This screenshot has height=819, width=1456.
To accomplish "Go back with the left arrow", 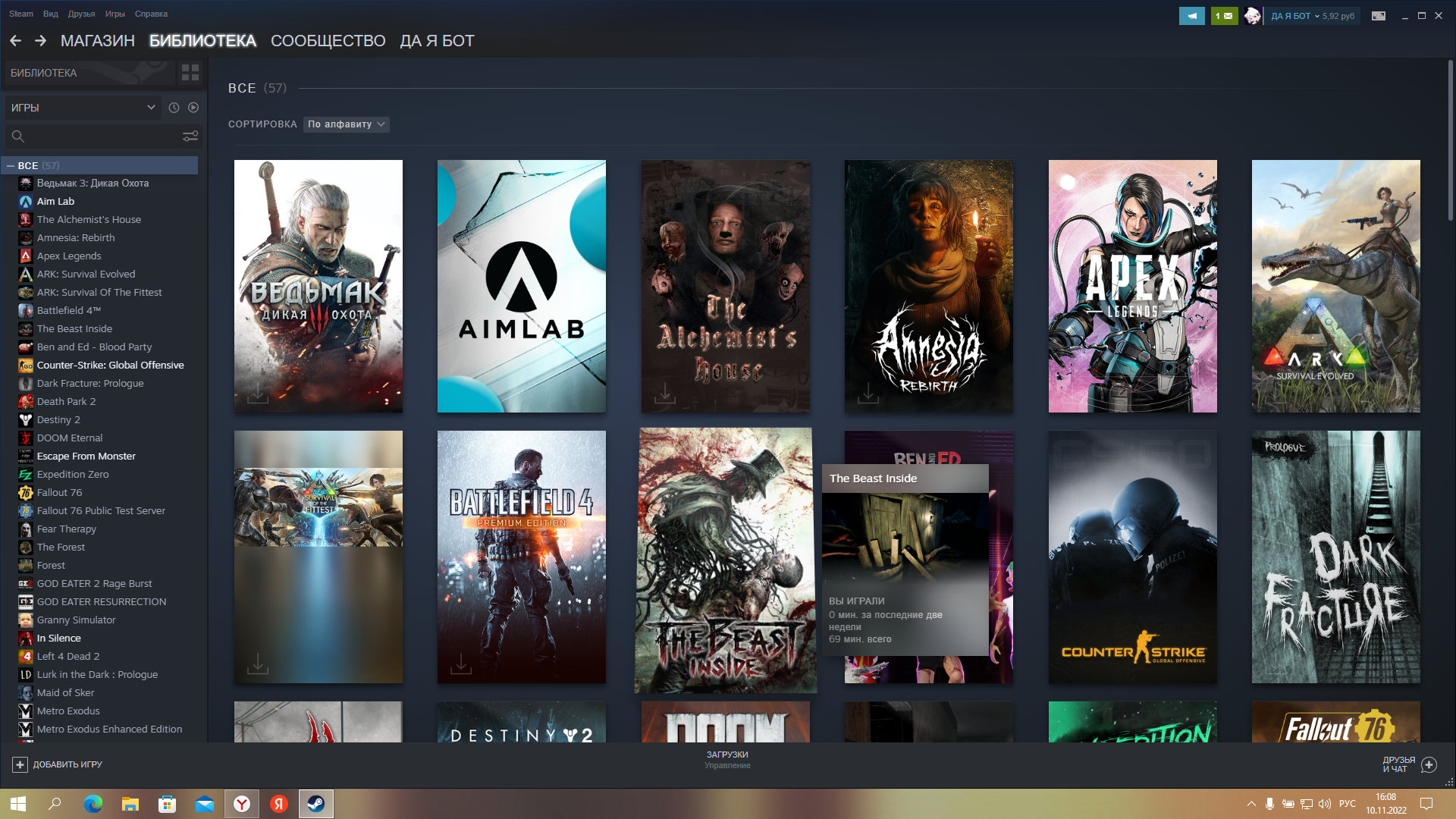I will [x=15, y=41].
